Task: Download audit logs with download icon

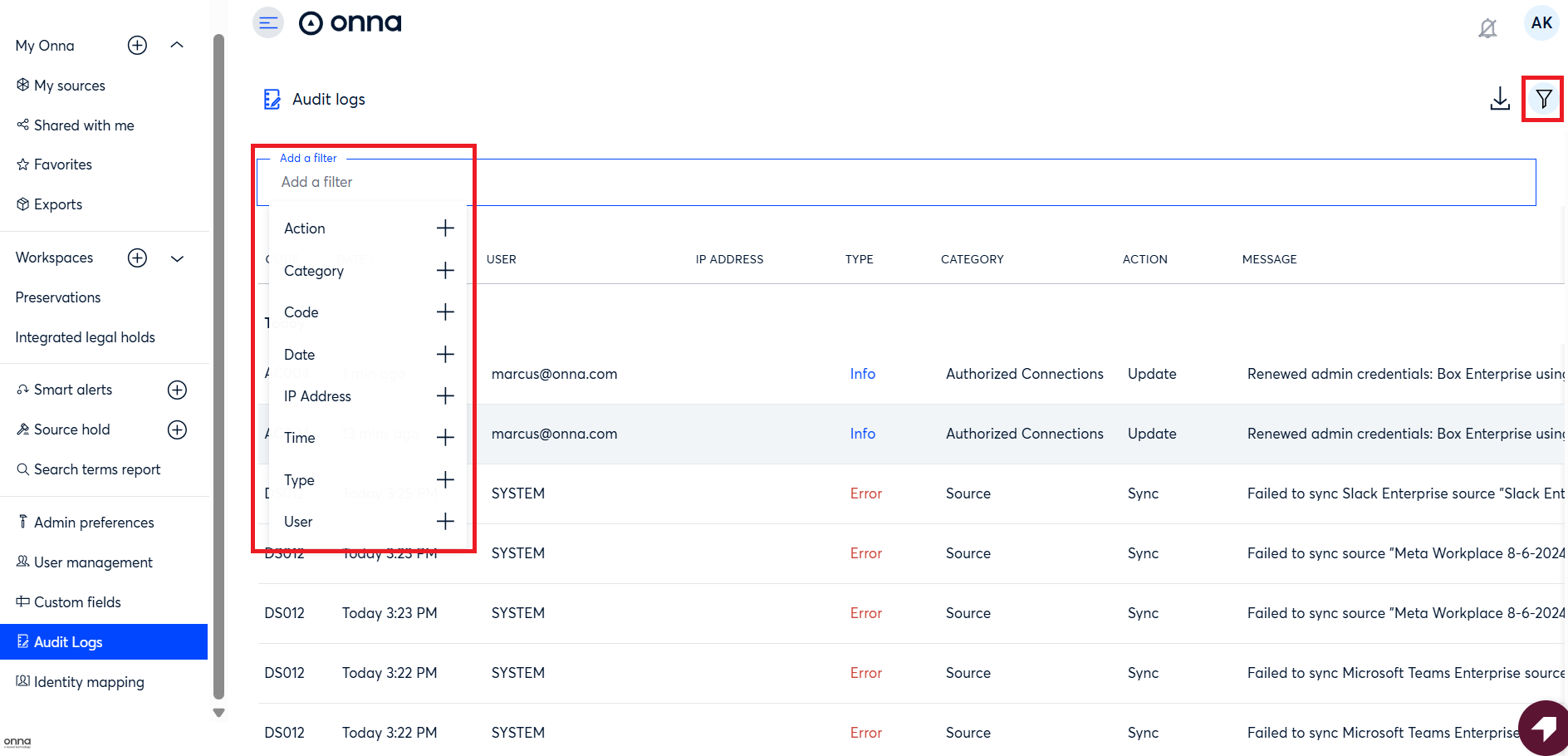Action: pyautogui.click(x=1499, y=99)
